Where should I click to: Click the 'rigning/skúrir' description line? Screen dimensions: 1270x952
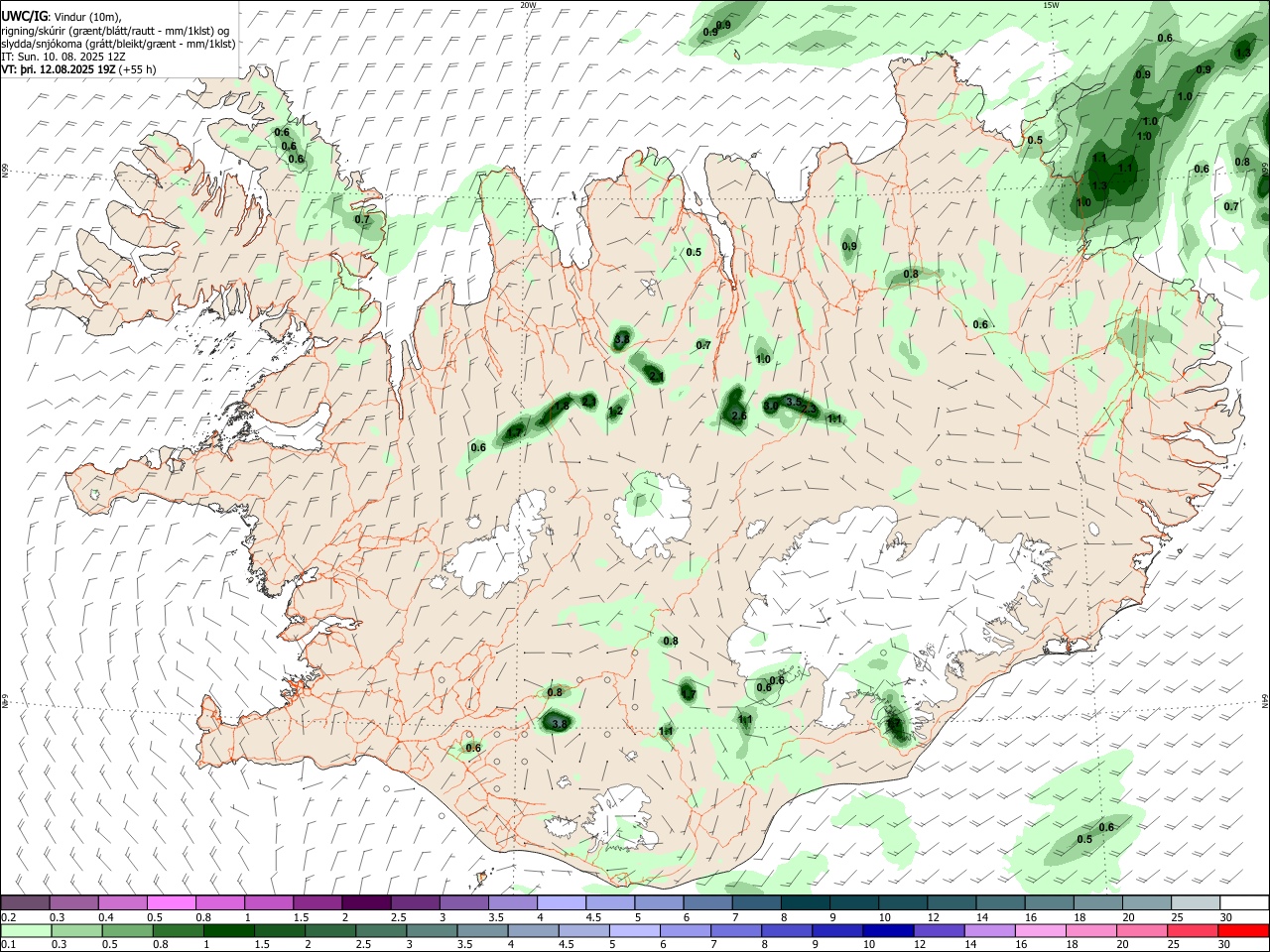pyautogui.click(x=115, y=30)
